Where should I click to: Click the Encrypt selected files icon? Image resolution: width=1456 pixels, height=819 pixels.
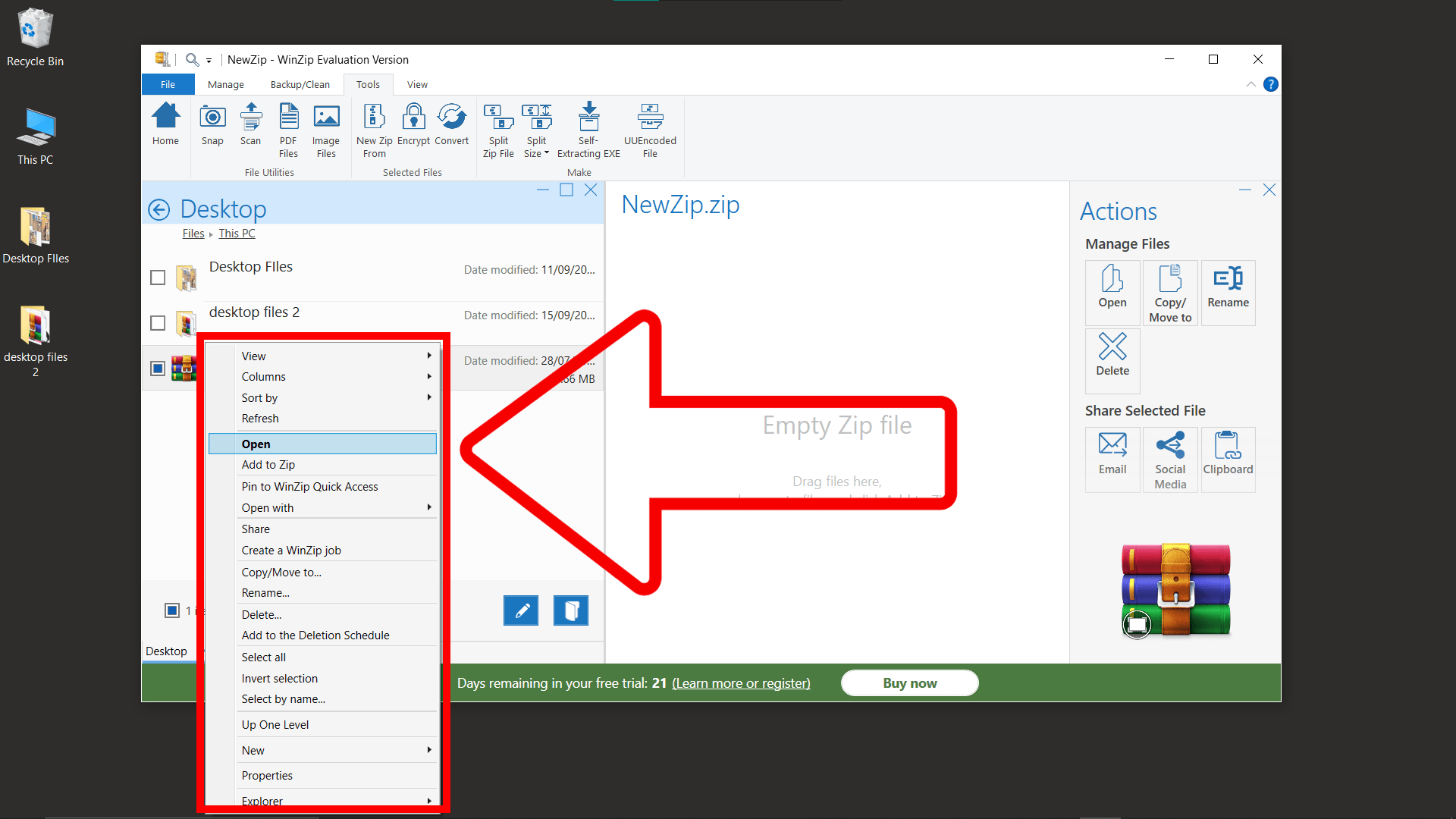[x=413, y=127]
